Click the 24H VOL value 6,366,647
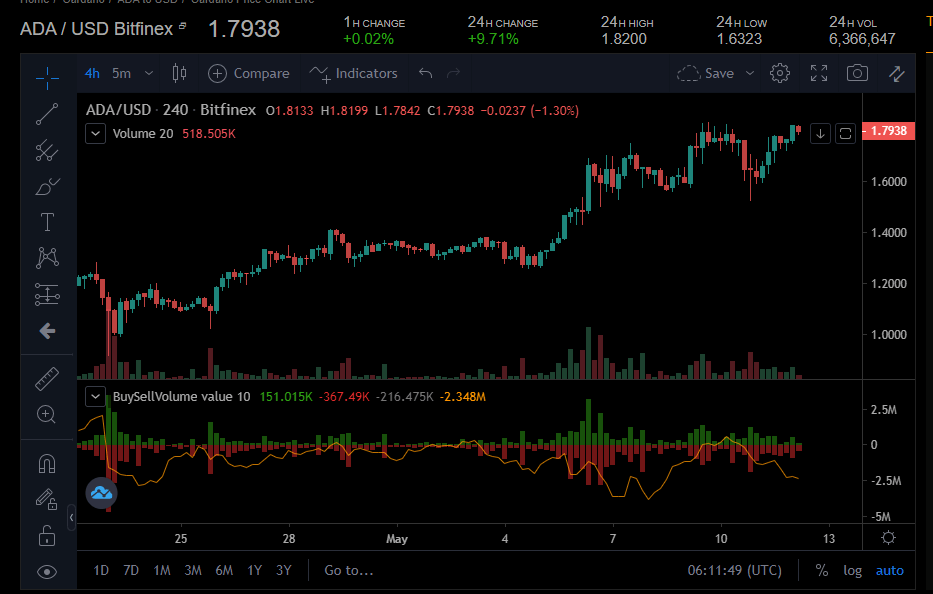Image resolution: width=933 pixels, height=594 pixels. [x=862, y=39]
